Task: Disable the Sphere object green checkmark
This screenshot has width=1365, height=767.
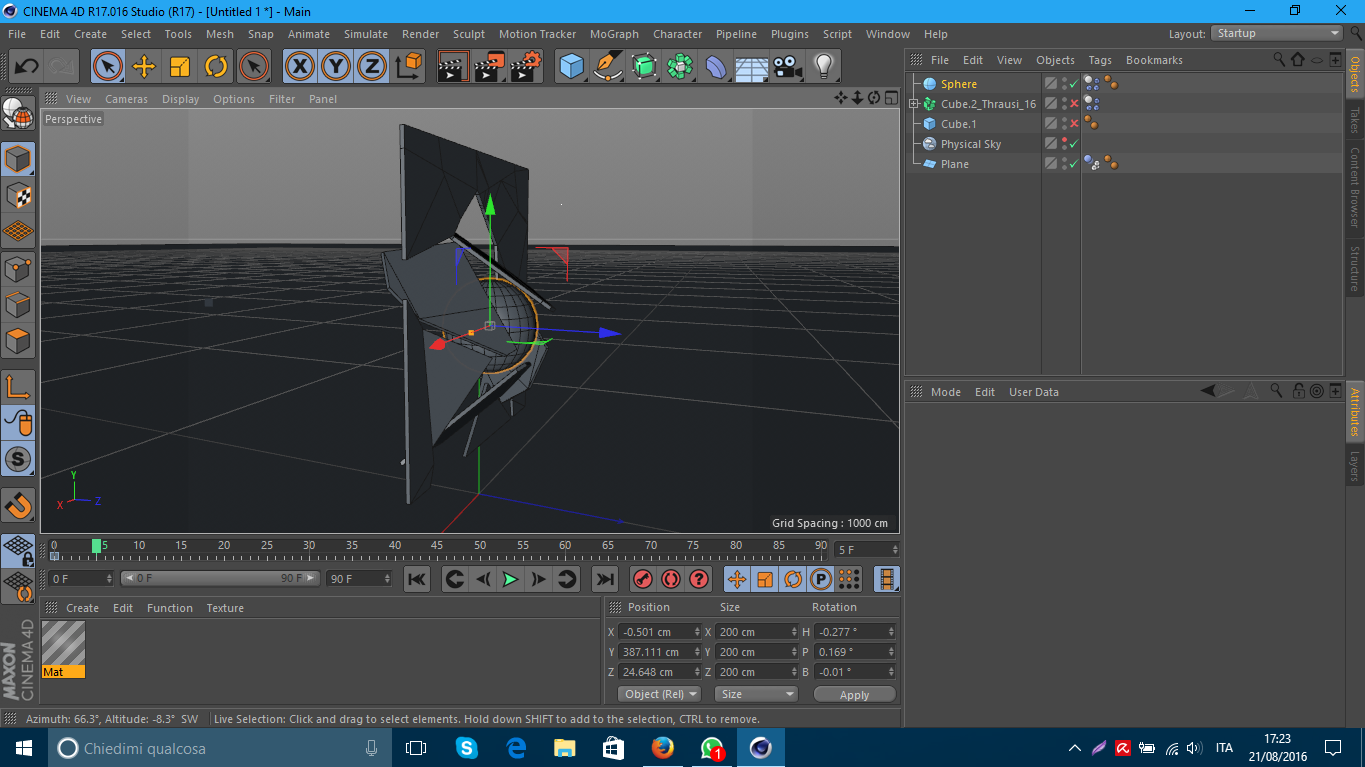Action: pyautogui.click(x=1074, y=85)
